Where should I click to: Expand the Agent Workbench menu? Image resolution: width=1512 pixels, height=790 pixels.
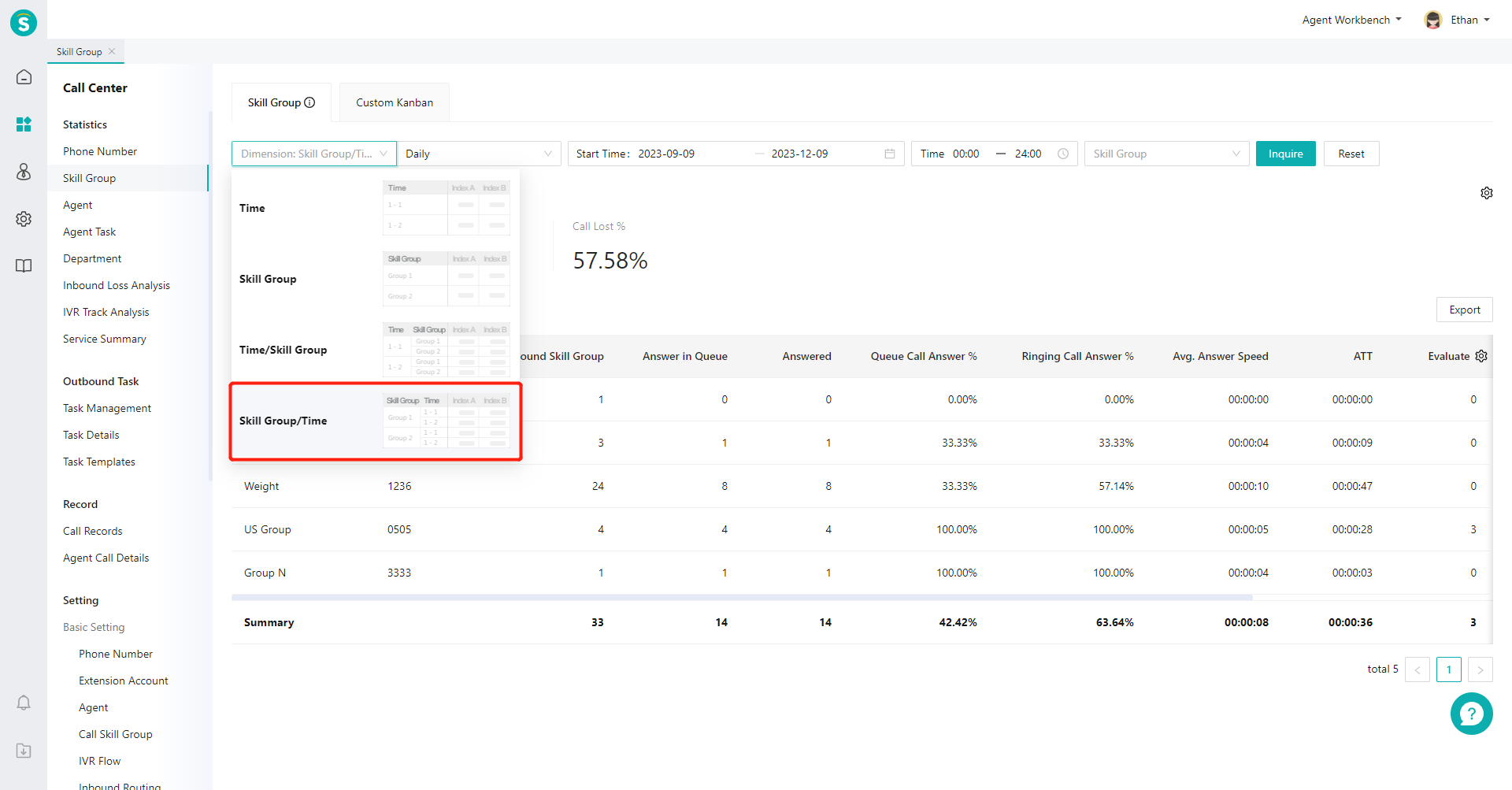pyautogui.click(x=1351, y=20)
